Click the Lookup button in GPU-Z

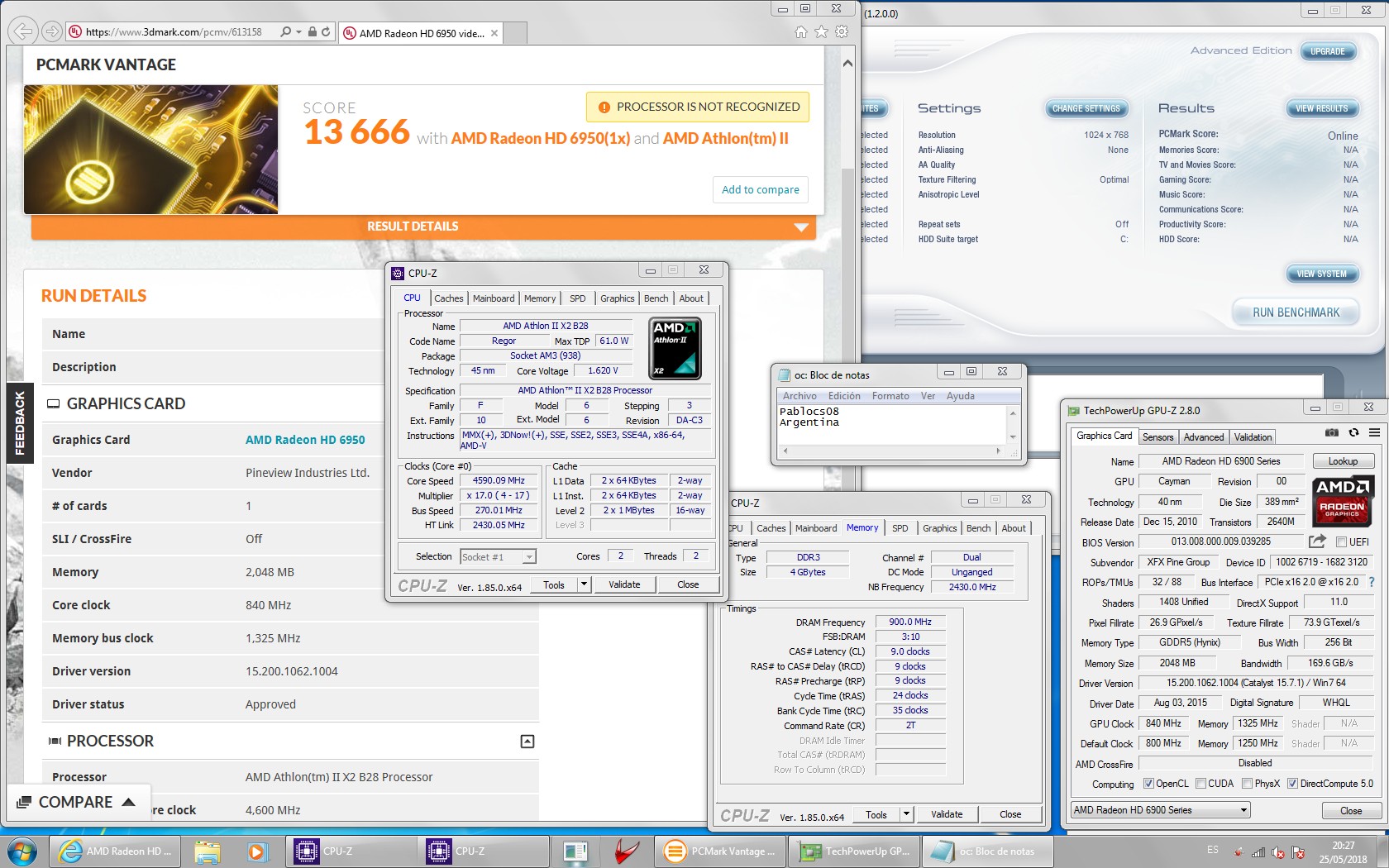[1342, 461]
